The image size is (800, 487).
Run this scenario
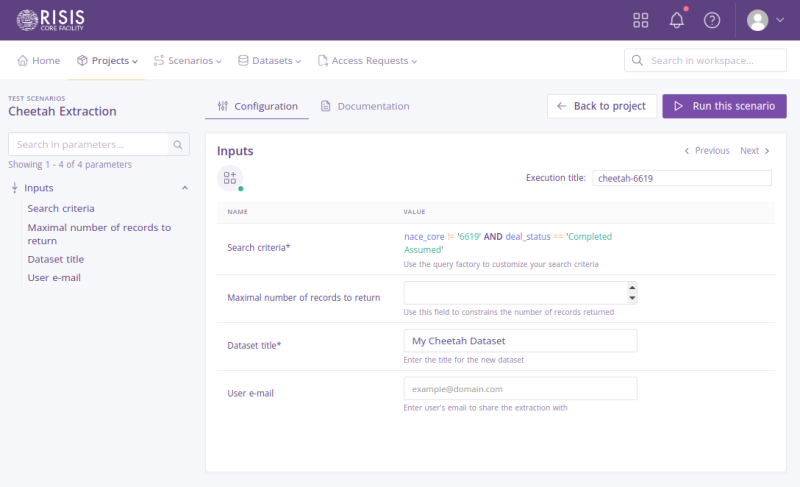coord(724,106)
